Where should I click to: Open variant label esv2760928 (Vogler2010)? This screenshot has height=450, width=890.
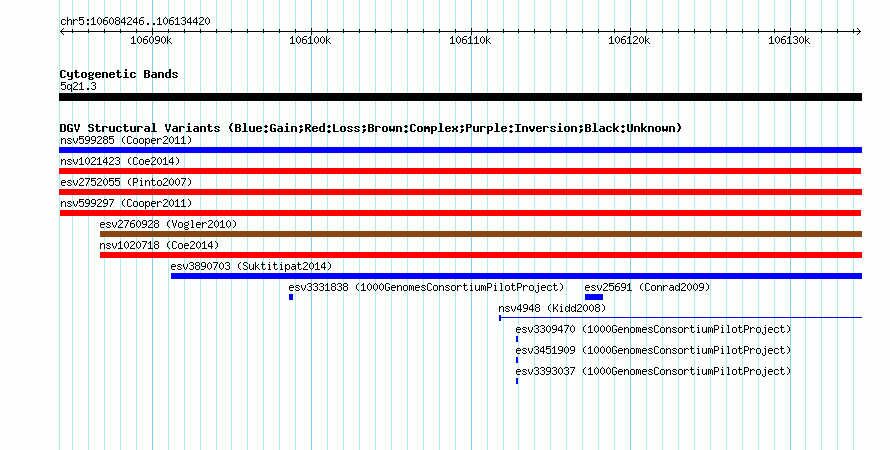(168, 224)
